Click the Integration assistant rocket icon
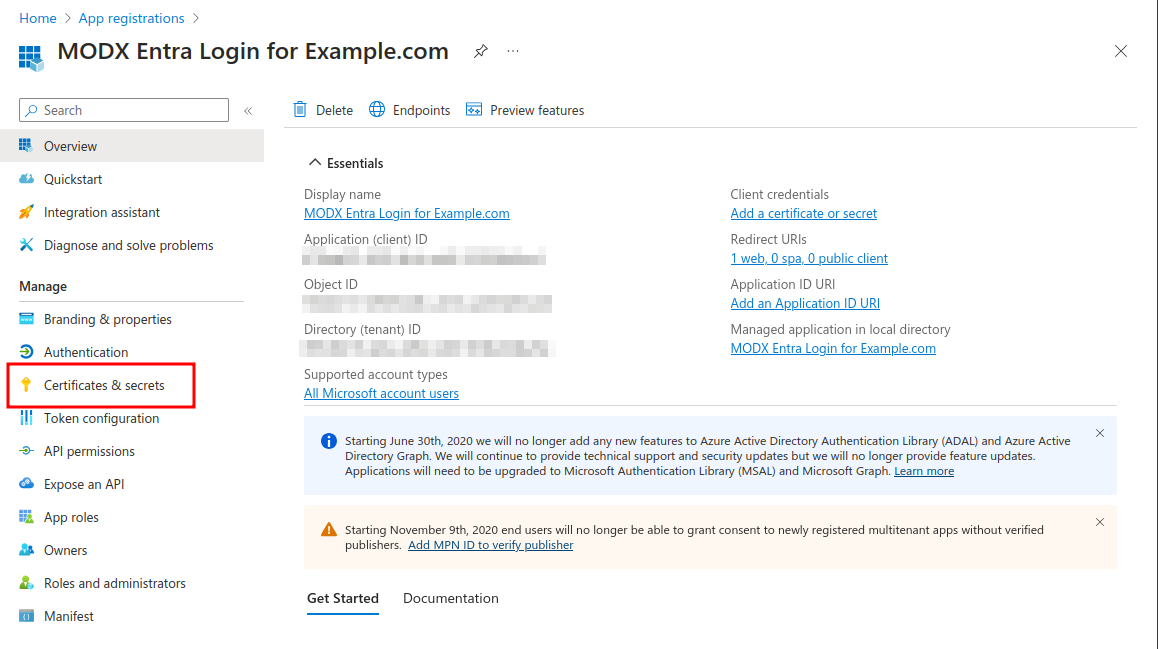Viewport: 1158px width, 649px height. 26,212
